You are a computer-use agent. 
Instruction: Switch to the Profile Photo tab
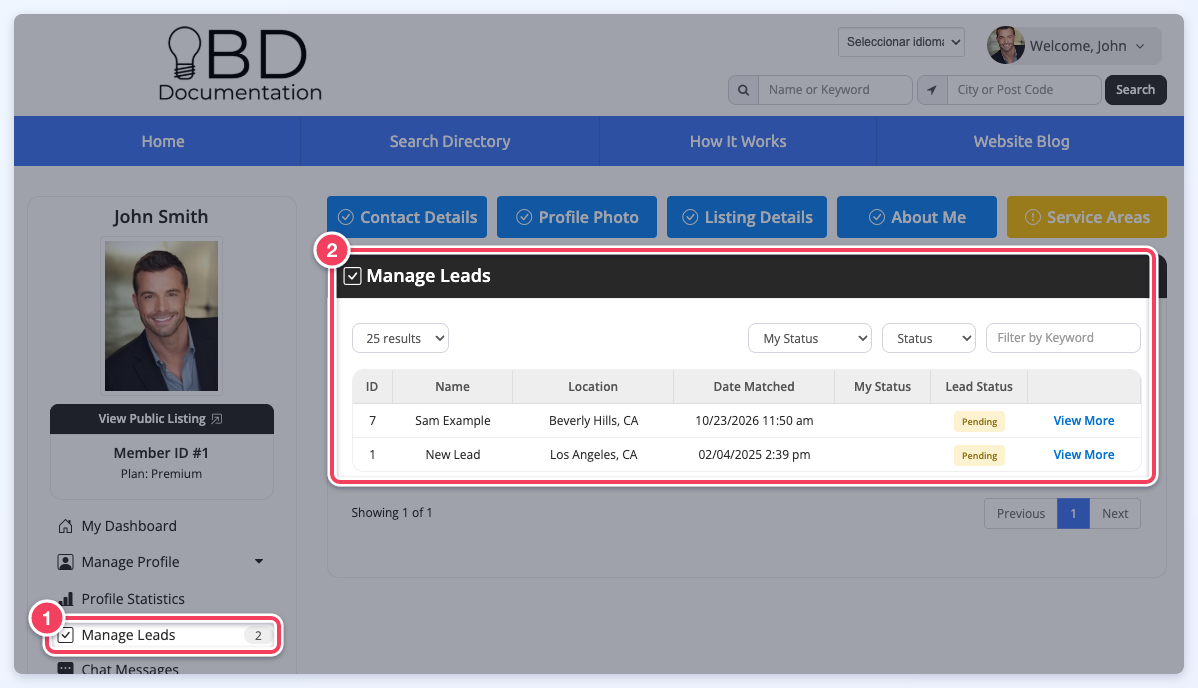[577, 217]
